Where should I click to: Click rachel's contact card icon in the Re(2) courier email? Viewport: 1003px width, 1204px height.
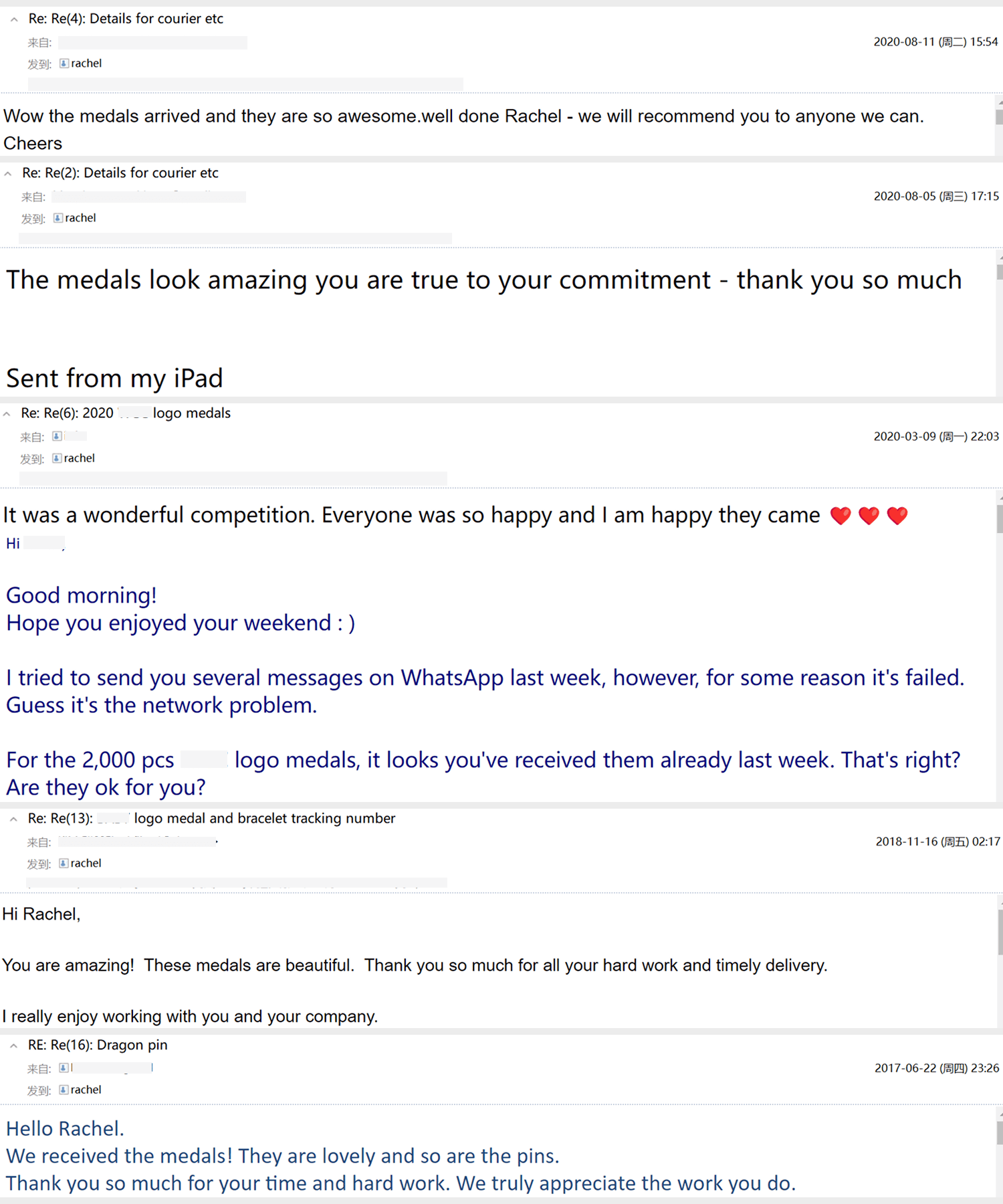(58, 218)
